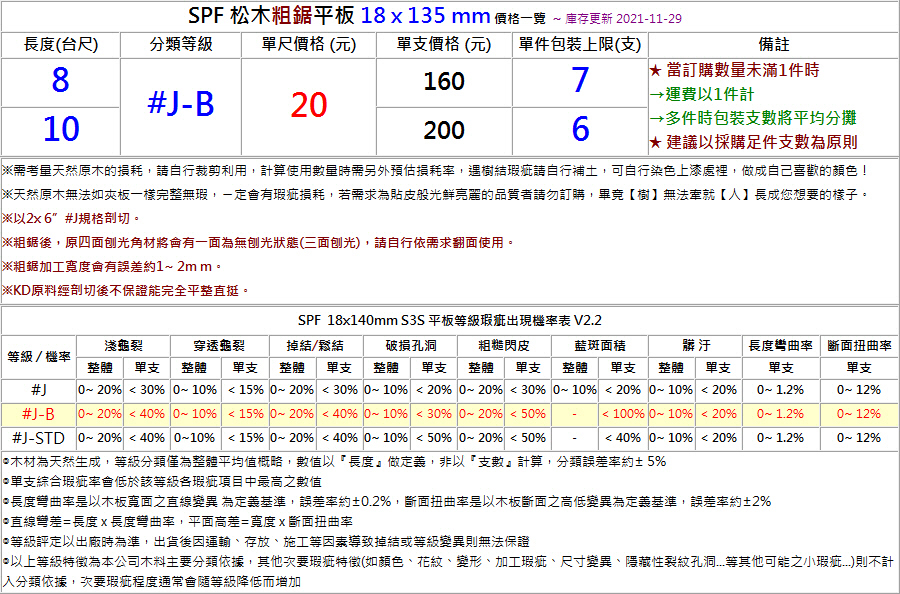Click the '等級 / 機率' header cell
900x594 pixels.
click(38, 356)
